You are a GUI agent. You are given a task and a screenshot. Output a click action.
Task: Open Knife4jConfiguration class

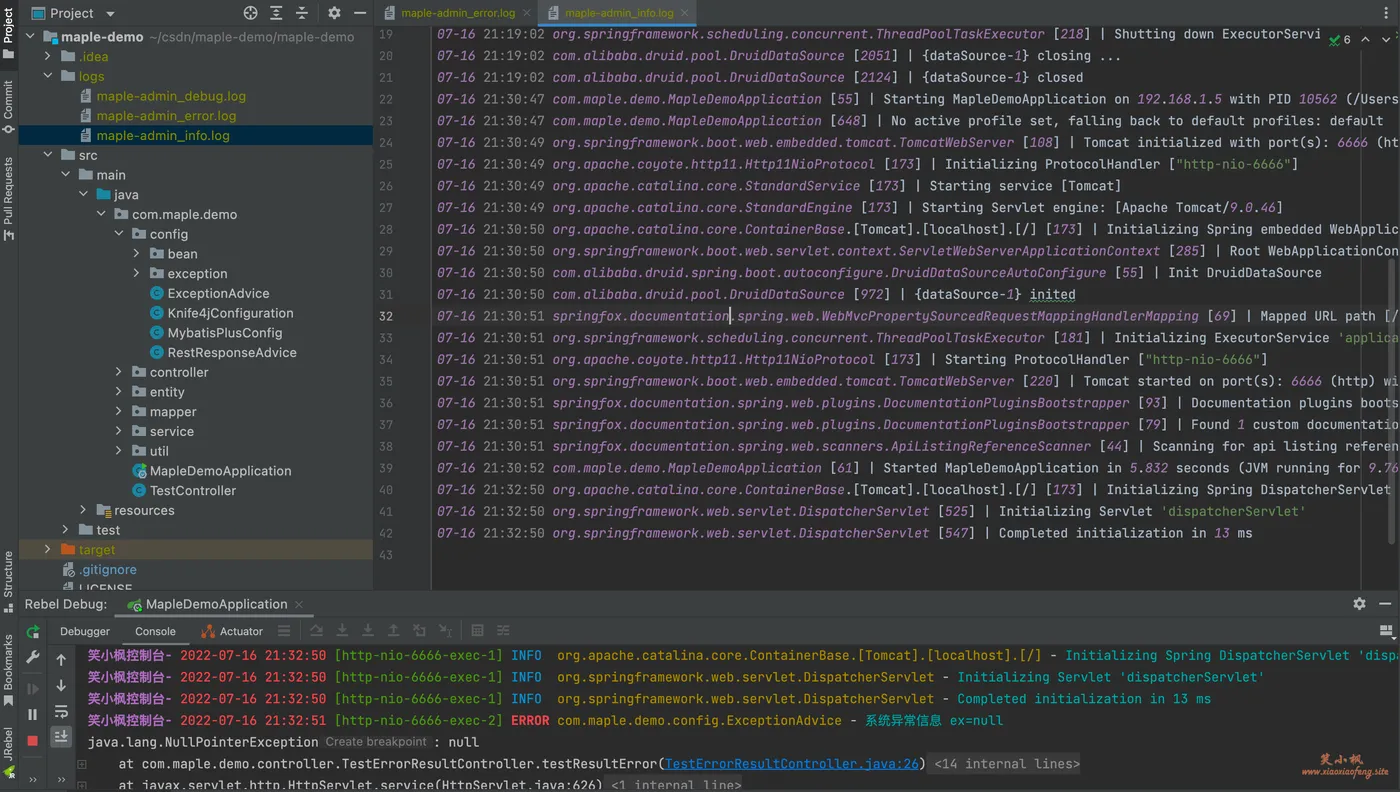pyautogui.click(x=230, y=313)
